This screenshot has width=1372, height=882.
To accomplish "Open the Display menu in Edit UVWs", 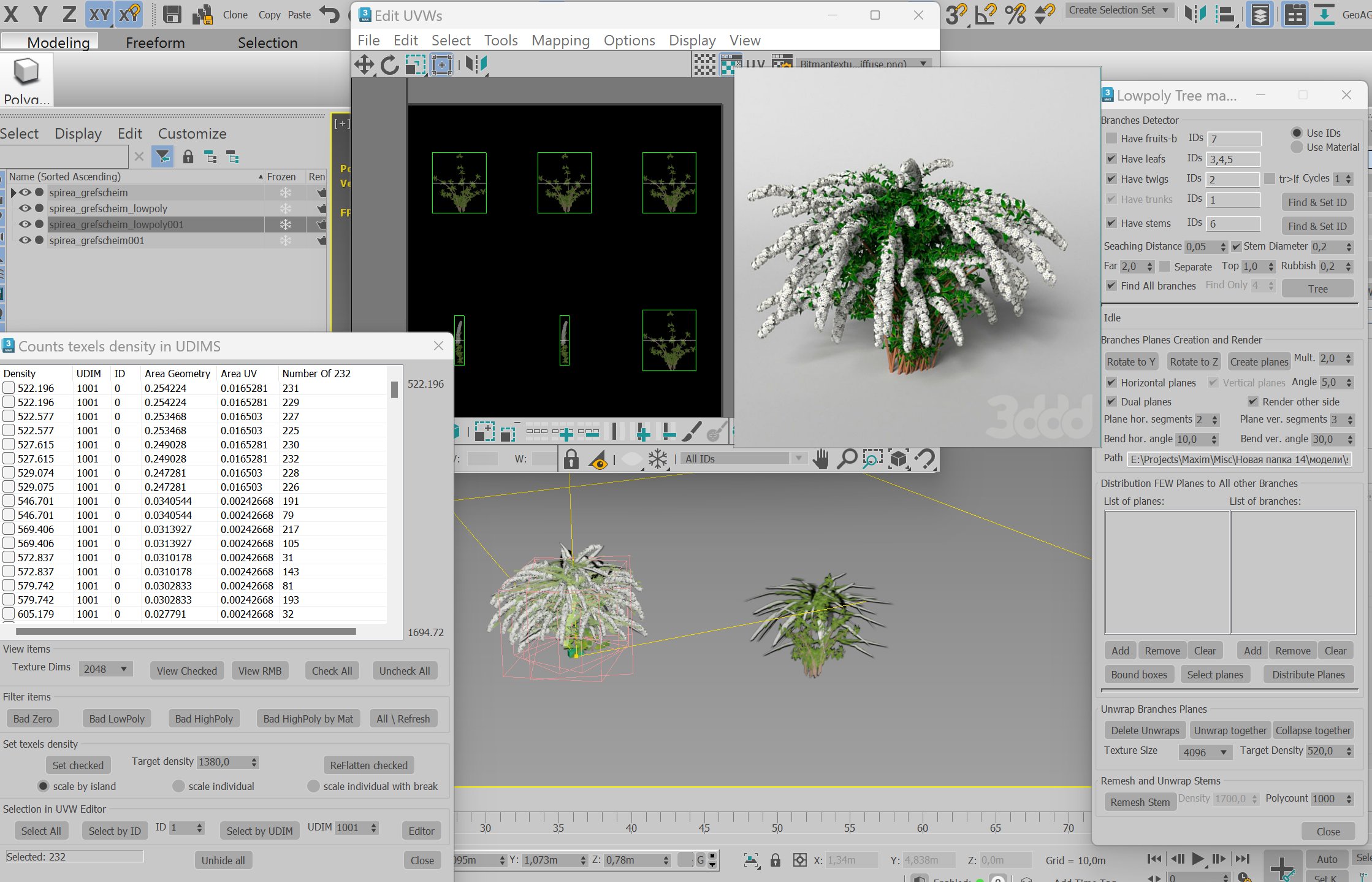I will point(692,40).
